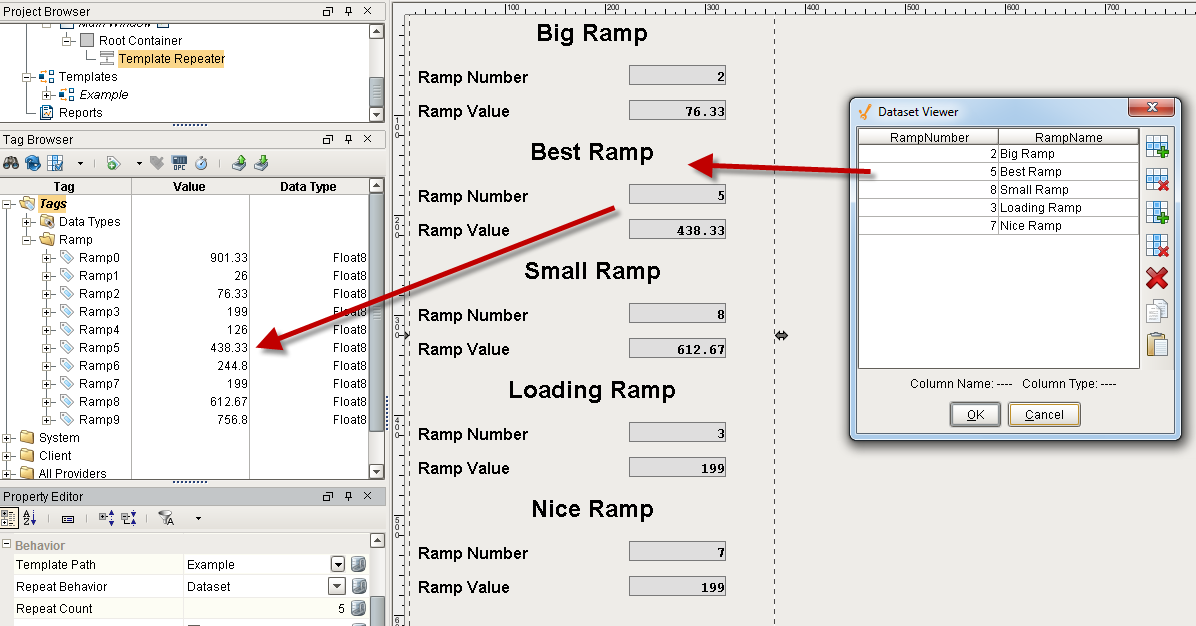This screenshot has height=626, width=1196.
Task: Click the top add row icon in Dataset Viewer
Action: (x=1157, y=148)
